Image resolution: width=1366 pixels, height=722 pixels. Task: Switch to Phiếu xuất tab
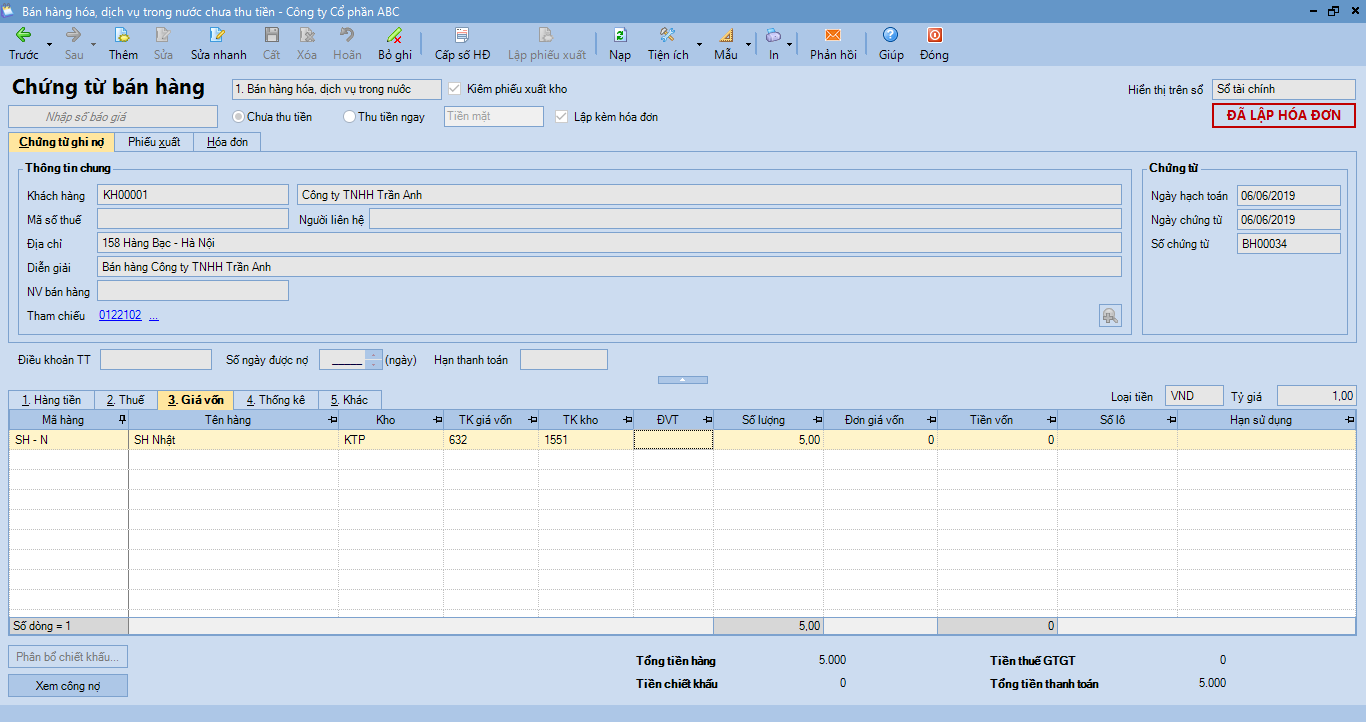point(154,142)
